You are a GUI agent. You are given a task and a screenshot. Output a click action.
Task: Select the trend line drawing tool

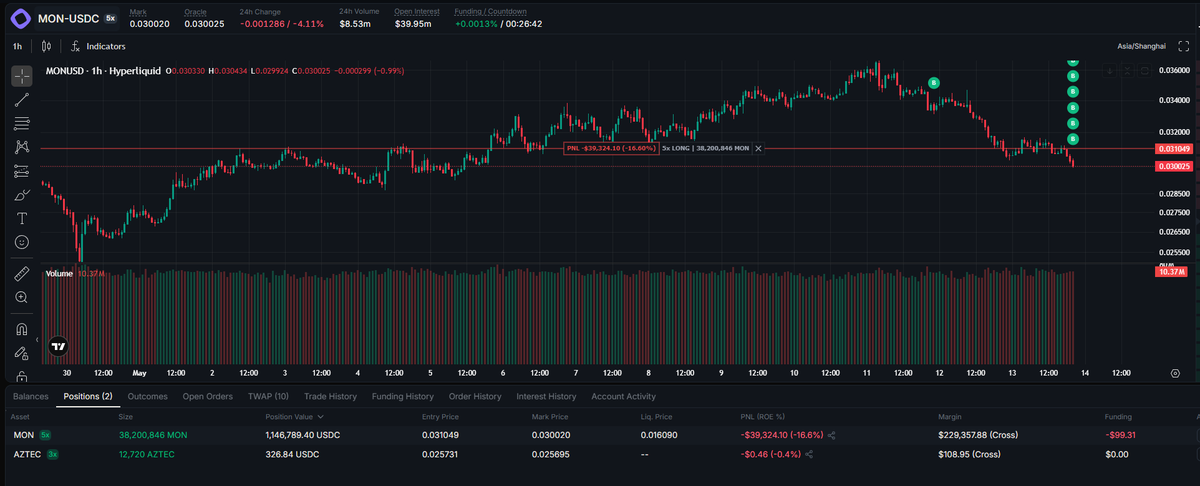click(22, 100)
